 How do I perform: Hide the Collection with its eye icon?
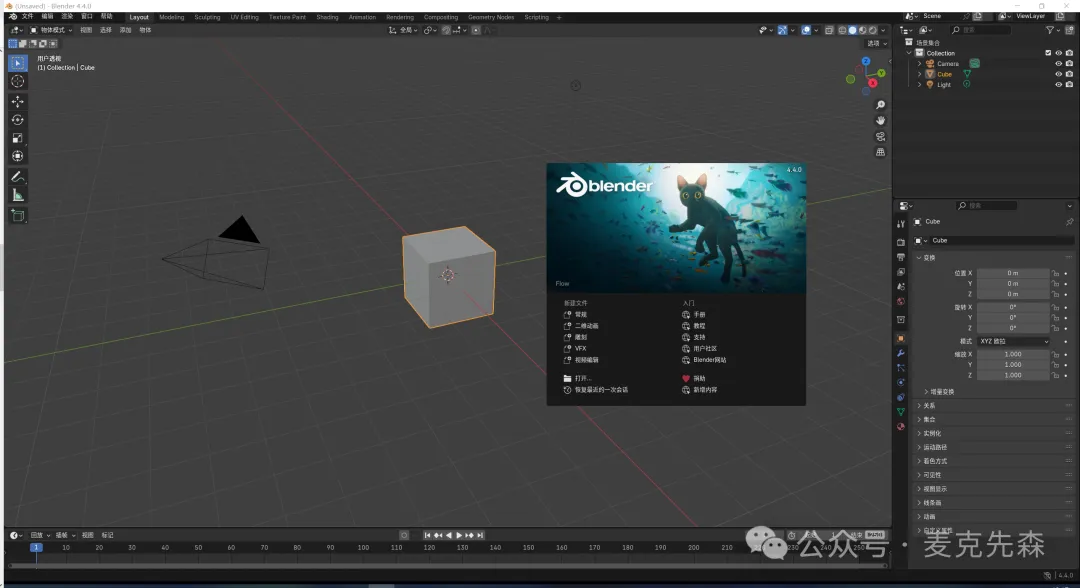tap(1059, 53)
